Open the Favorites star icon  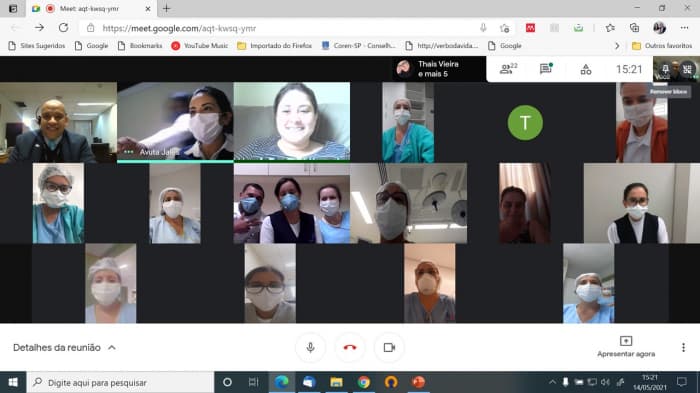610,28
